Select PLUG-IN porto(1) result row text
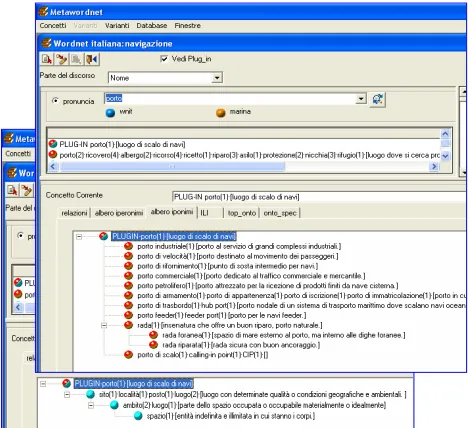This screenshot has height=428, width=468. (x=122, y=144)
